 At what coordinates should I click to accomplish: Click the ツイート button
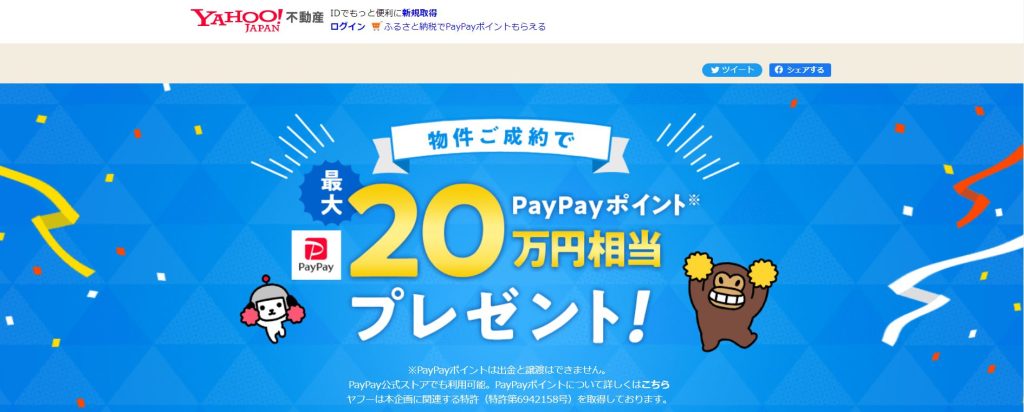(731, 70)
